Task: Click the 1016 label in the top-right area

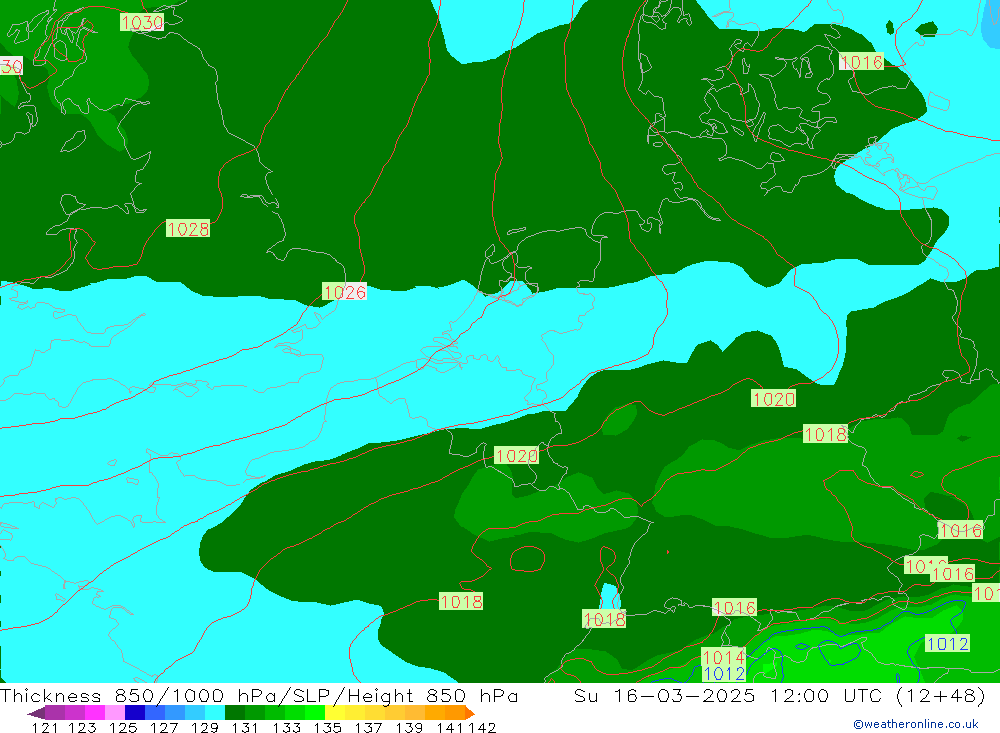Action: [861, 62]
